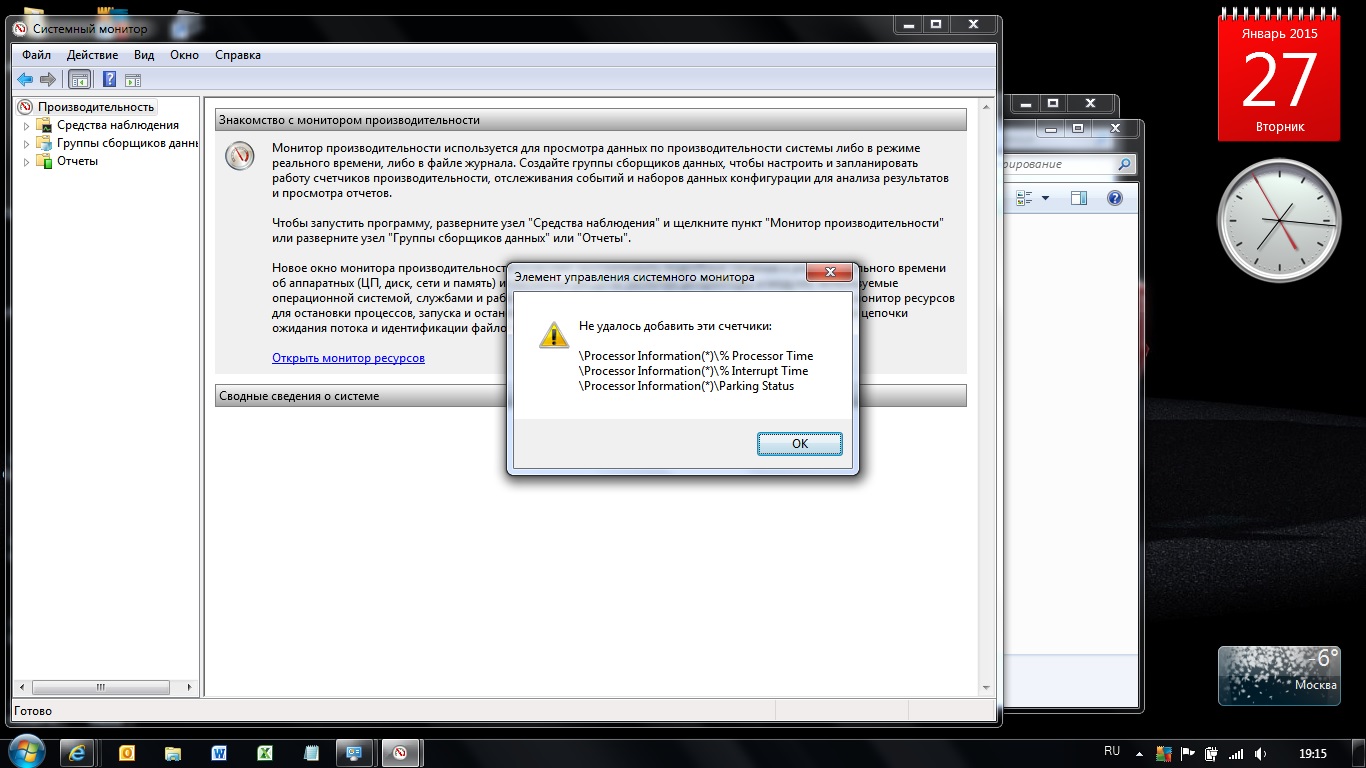Click the tree pane horizontal scrollbar thumb
This screenshot has width=1366, height=768.
[100, 688]
